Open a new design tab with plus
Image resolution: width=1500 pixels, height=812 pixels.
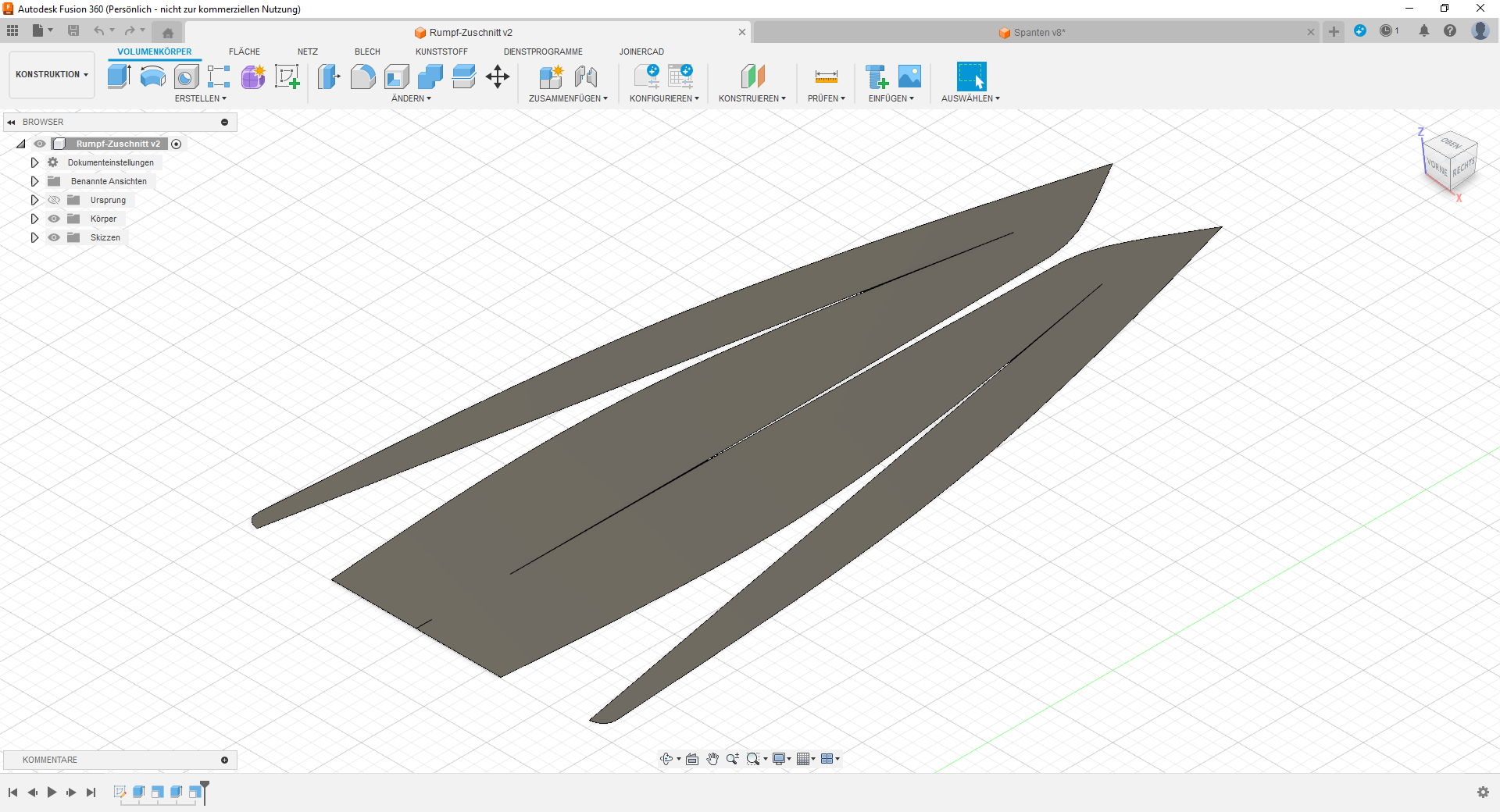(x=1334, y=31)
